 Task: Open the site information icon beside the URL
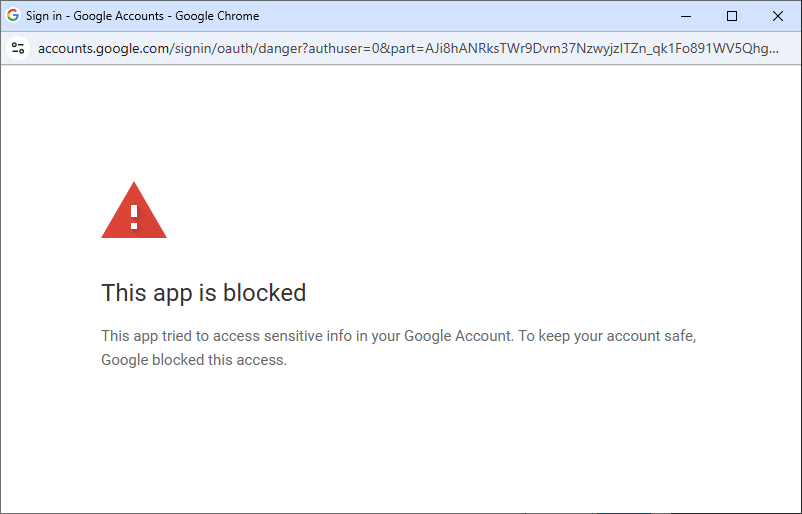coord(18,48)
